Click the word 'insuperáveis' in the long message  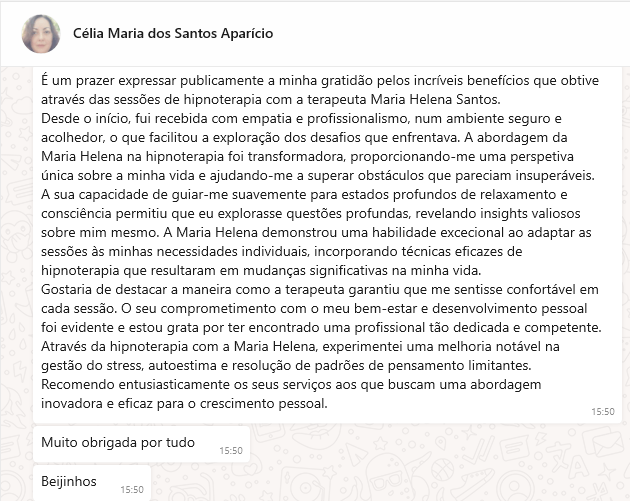click(554, 176)
